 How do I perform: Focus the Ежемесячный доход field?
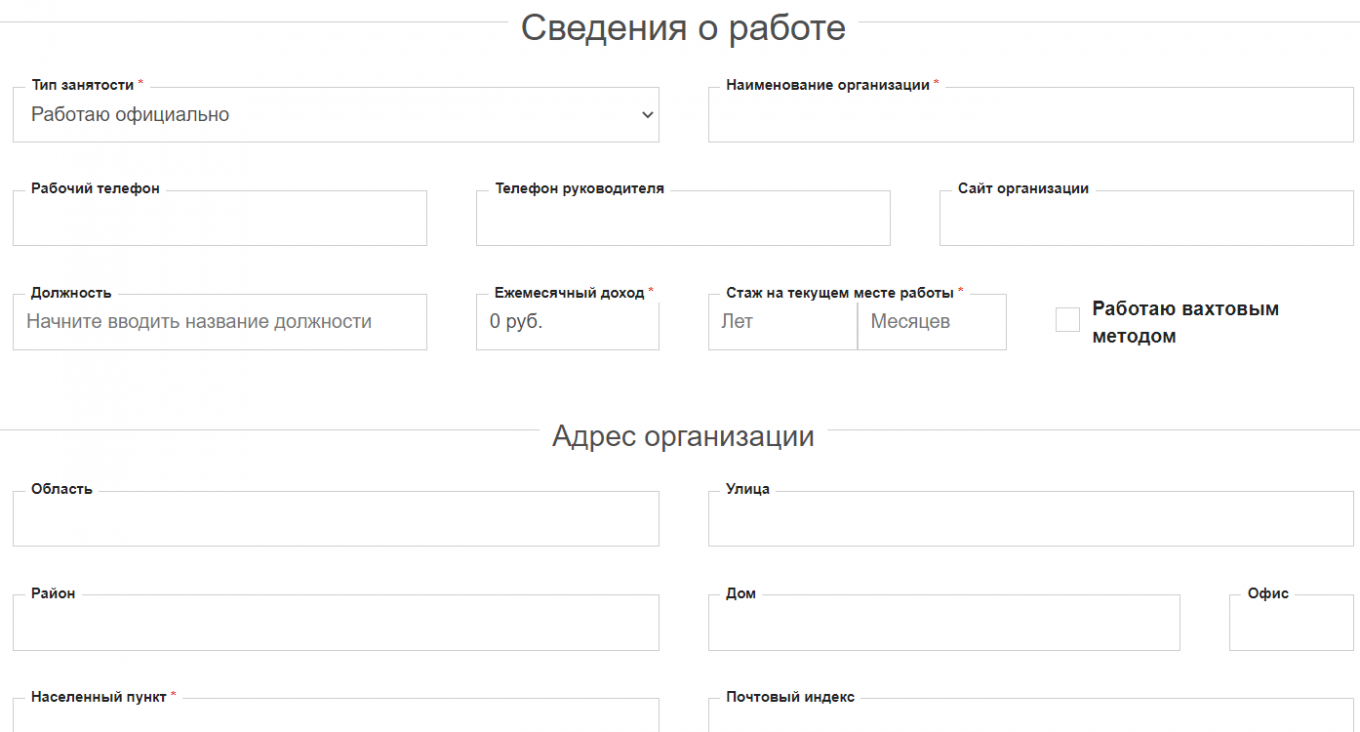pos(567,322)
